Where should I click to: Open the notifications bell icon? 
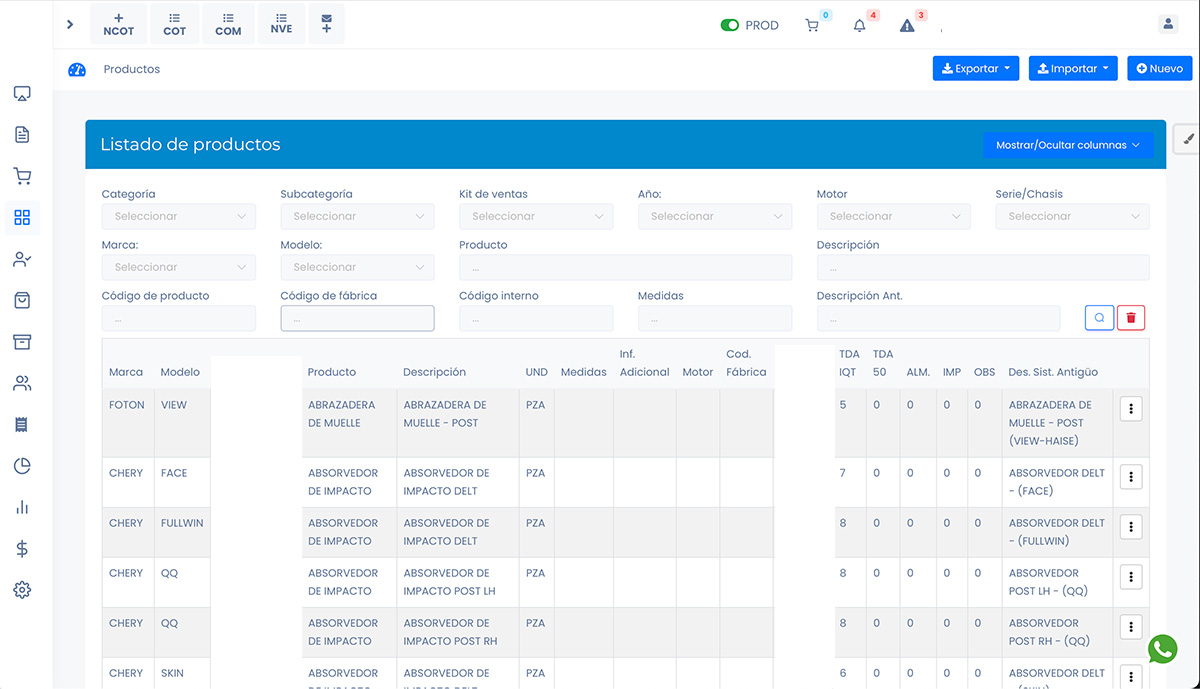coord(859,26)
